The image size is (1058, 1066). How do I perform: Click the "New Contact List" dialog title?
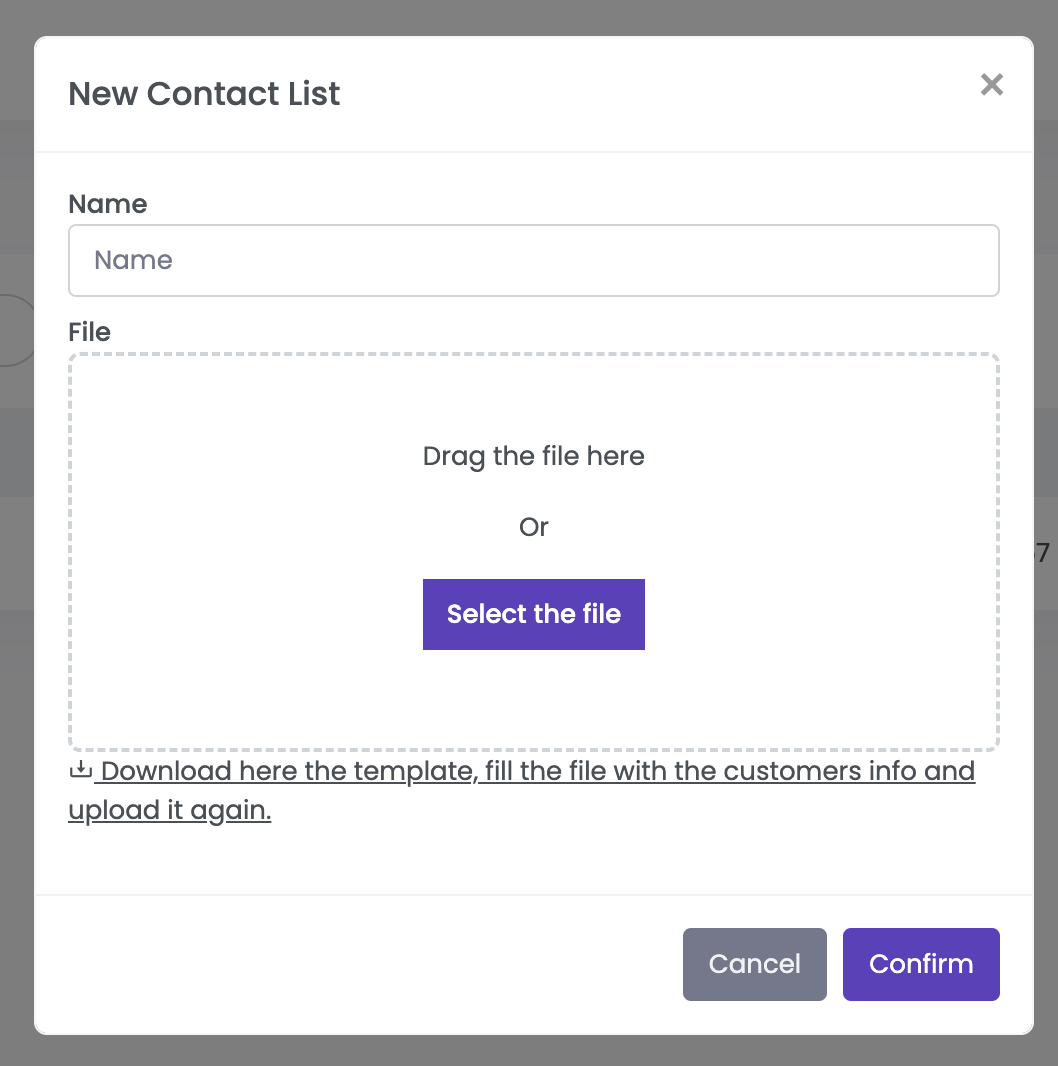pos(204,94)
